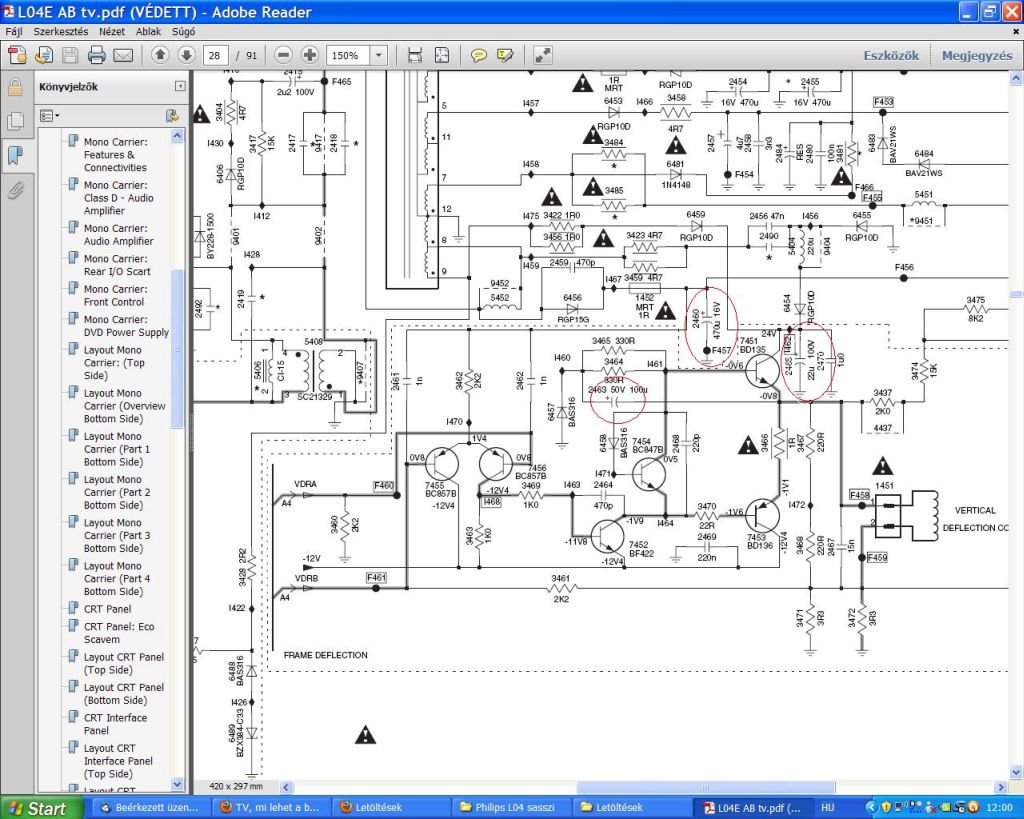Click the scrolling page fit-width icon
This screenshot has height=819, width=1024.
point(415,56)
